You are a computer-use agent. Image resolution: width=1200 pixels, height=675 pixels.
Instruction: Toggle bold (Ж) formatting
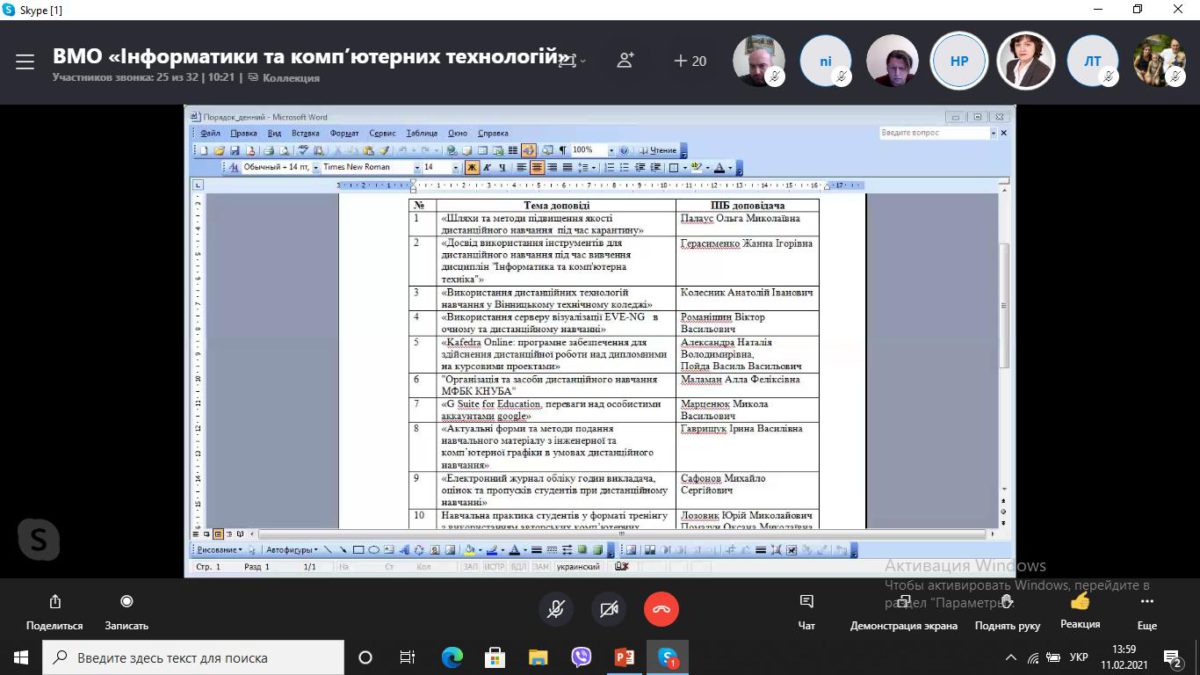[472, 167]
